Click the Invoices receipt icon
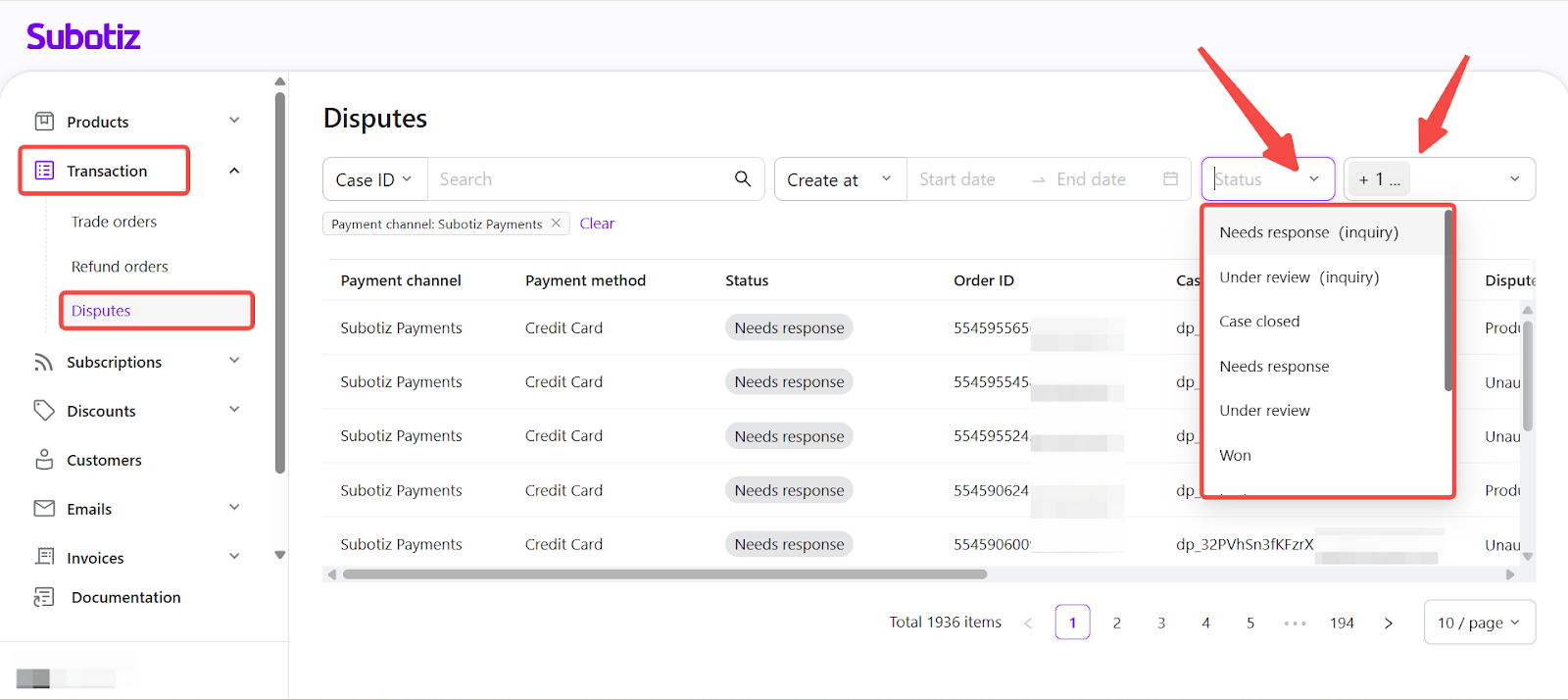1568x700 pixels. [44, 557]
